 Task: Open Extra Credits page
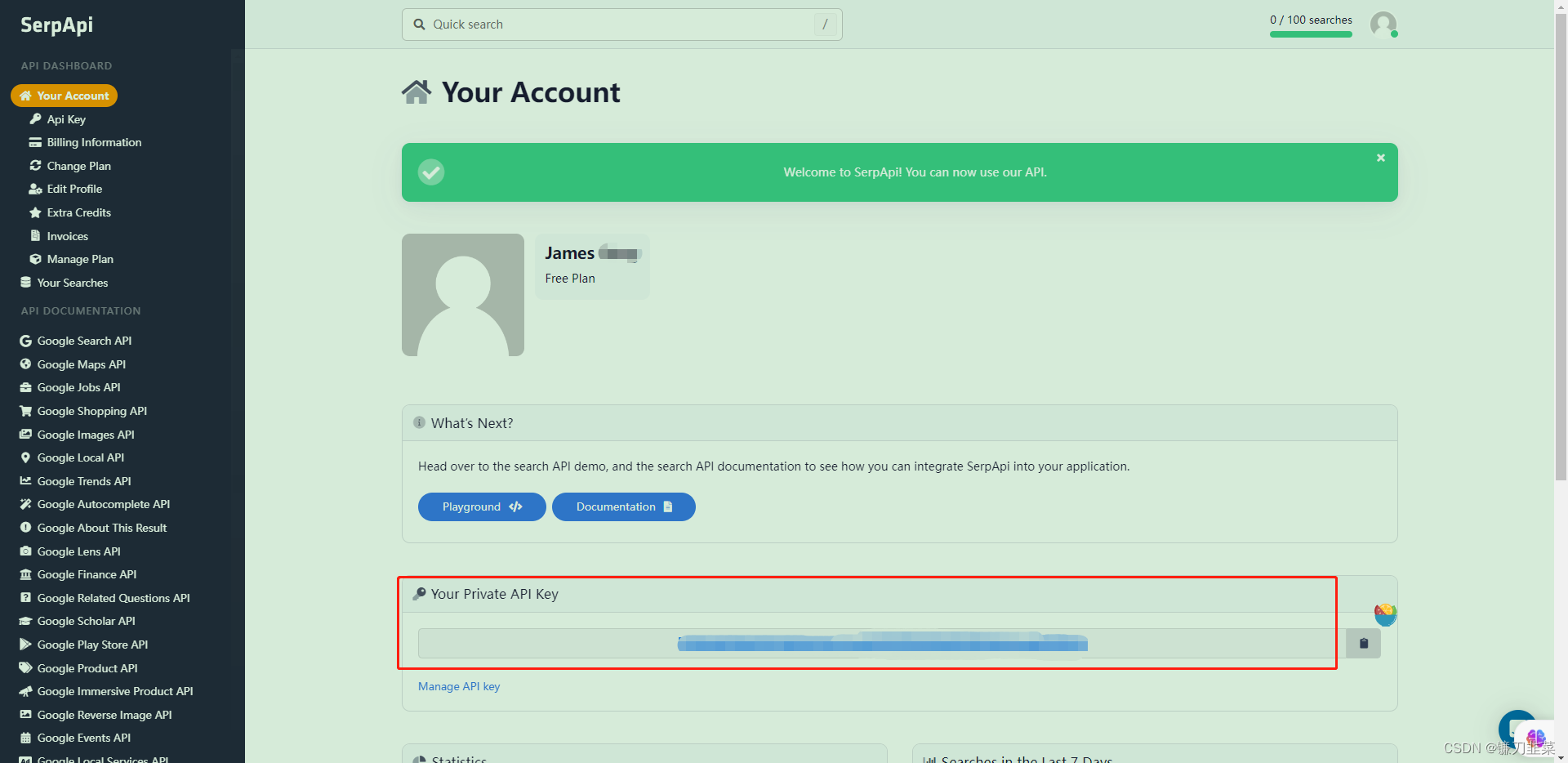(x=70, y=212)
